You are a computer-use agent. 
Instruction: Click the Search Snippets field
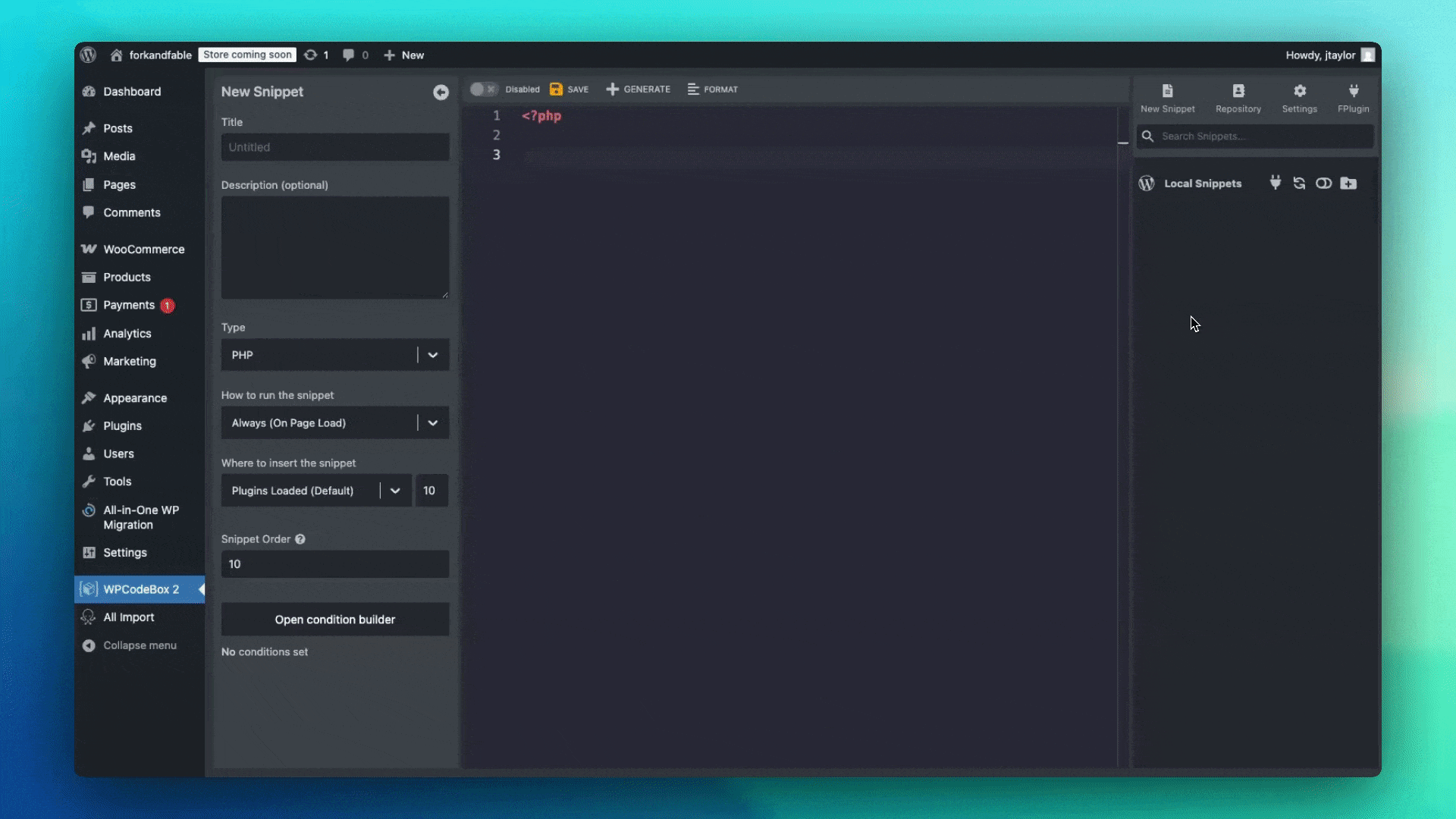(1263, 136)
